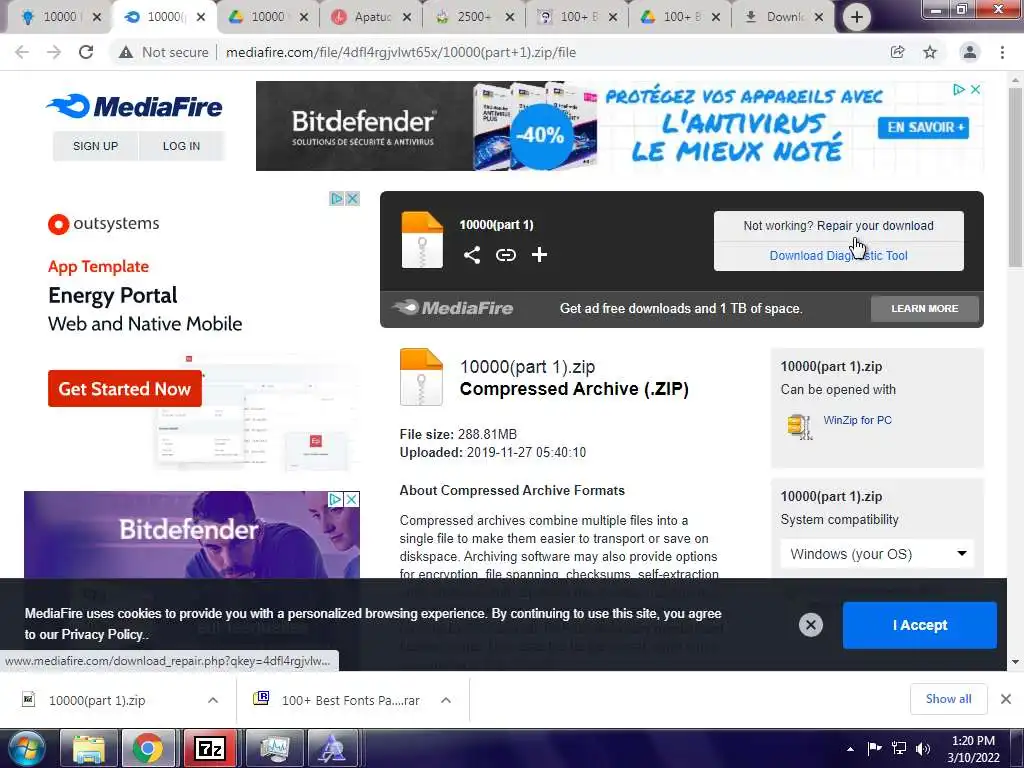Screen dimensions: 1024x768
Task: Expand options for 100+ Best Fonts rar download
Action: [446, 700]
